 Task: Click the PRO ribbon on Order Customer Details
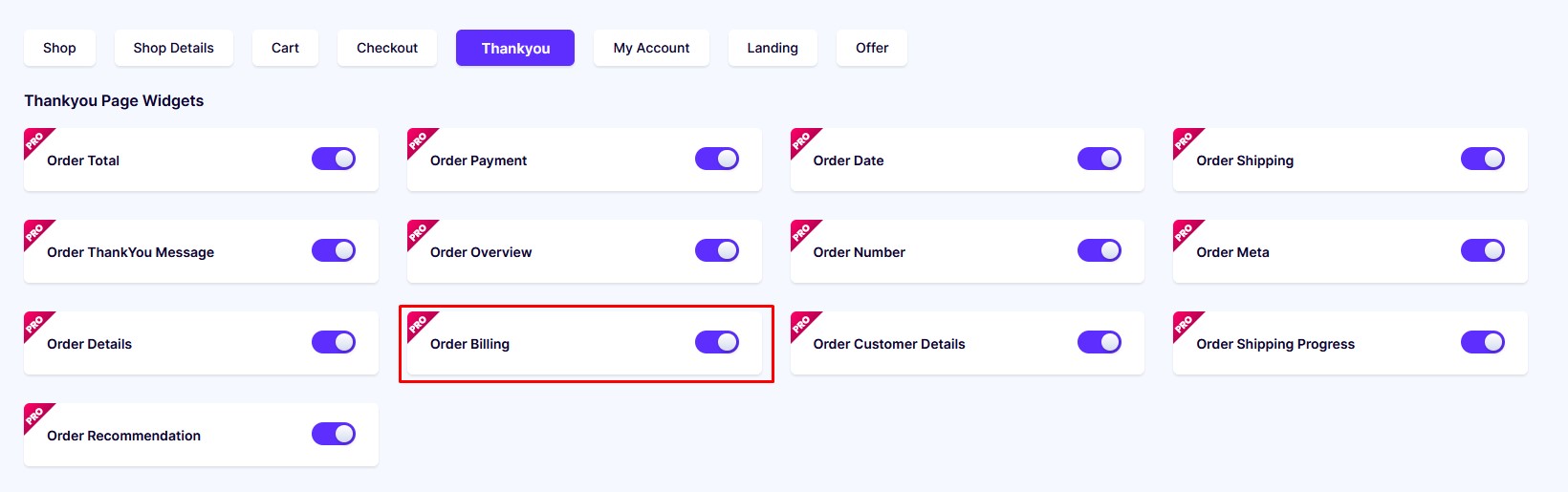[802, 323]
